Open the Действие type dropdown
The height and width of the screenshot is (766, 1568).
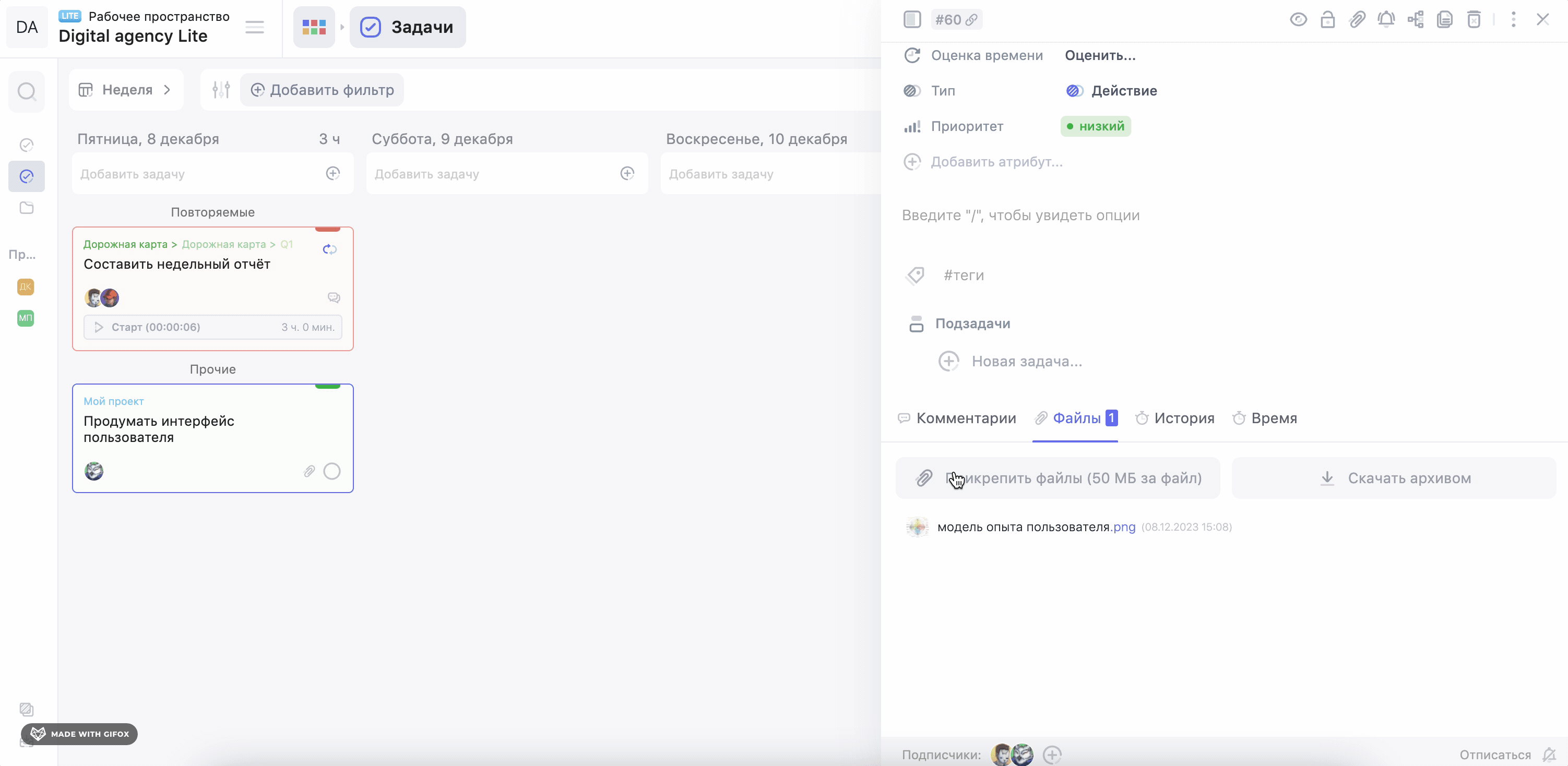[x=1111, y=91]
